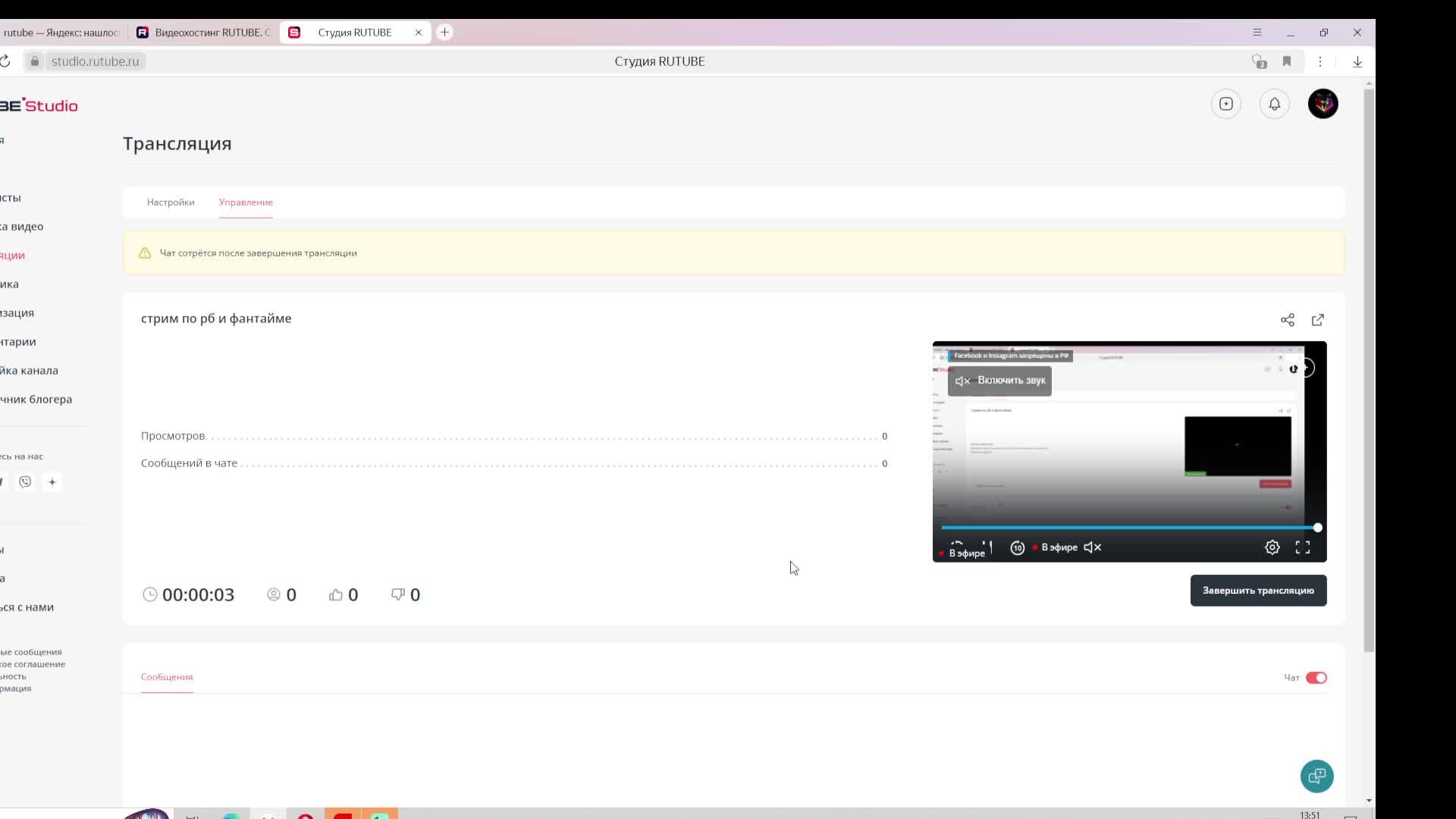Select the Сообщения tab
Screen dimensions: 1456x819
point(167,677)
